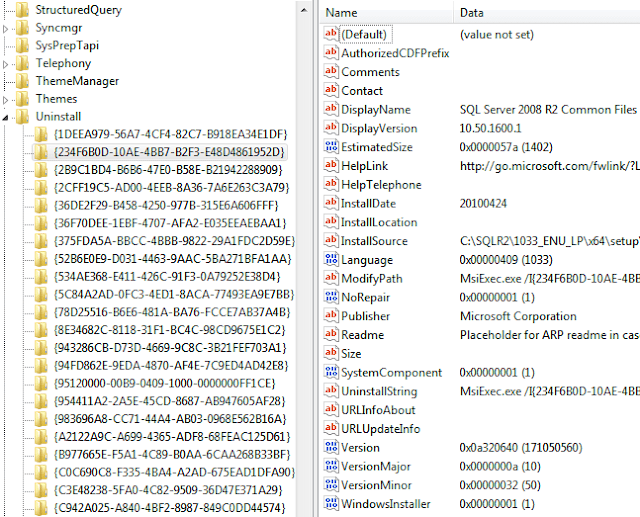The height and width of the screenshot is (517, 640).
Task: Select the Contact value name
Action: pos(362,91)
